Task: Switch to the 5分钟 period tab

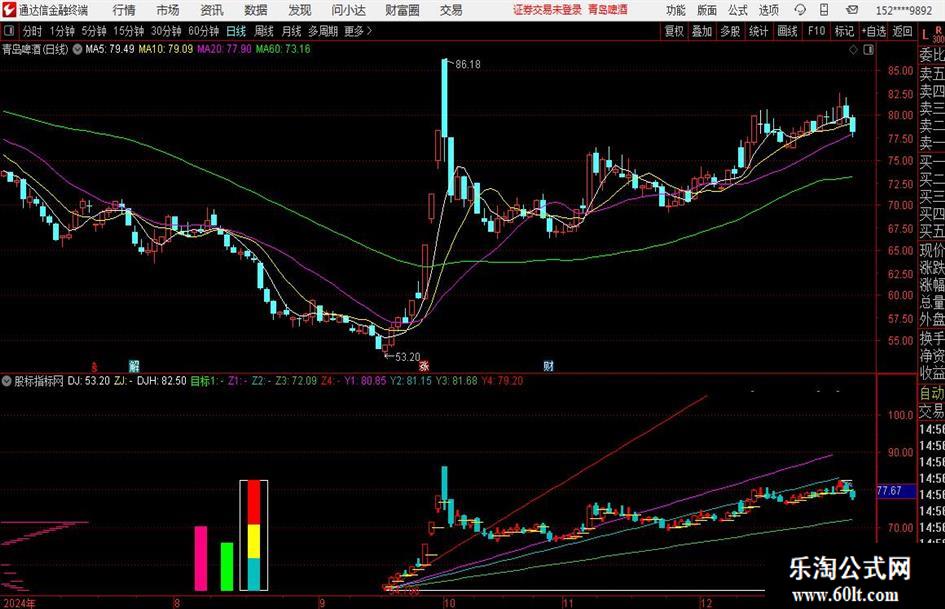Action: 93,31
